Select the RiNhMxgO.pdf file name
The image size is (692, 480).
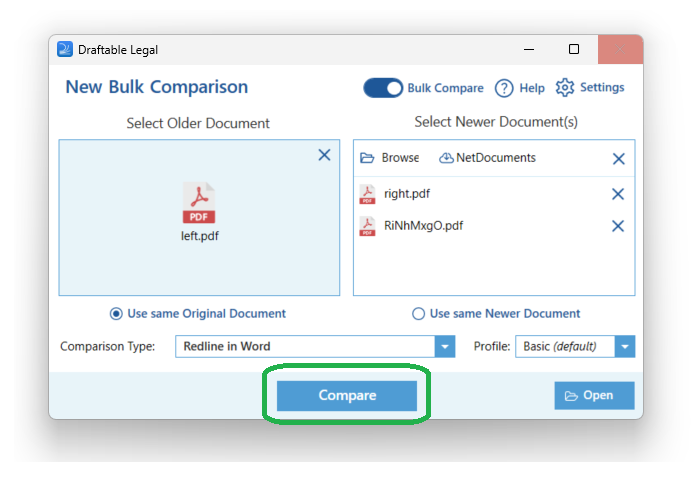point(423,226)
